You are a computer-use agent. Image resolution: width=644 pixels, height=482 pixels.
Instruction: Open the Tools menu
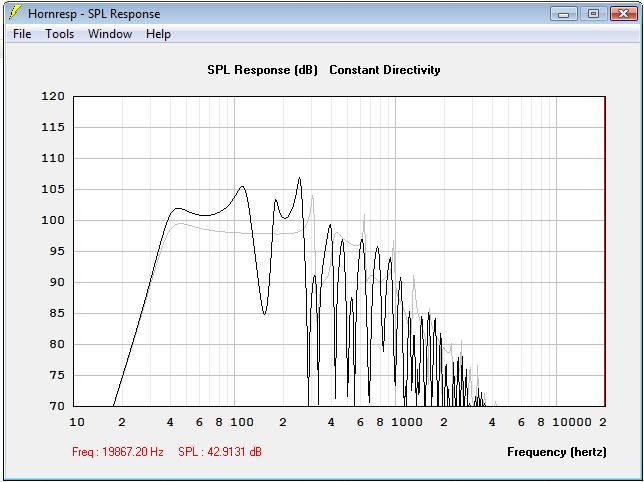coord(59,34)
